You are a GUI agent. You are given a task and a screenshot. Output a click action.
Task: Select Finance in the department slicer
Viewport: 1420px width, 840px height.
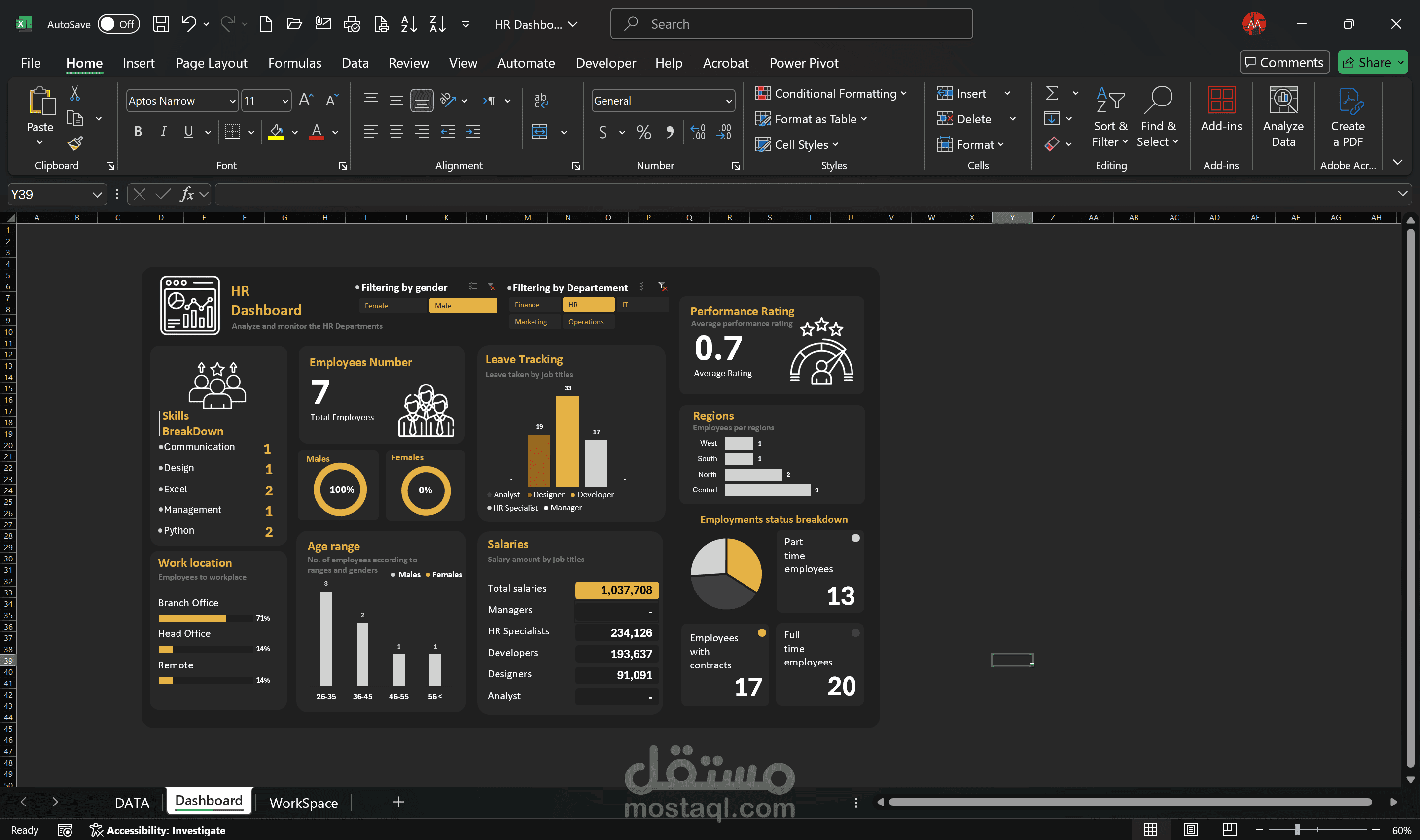[534, 305]
